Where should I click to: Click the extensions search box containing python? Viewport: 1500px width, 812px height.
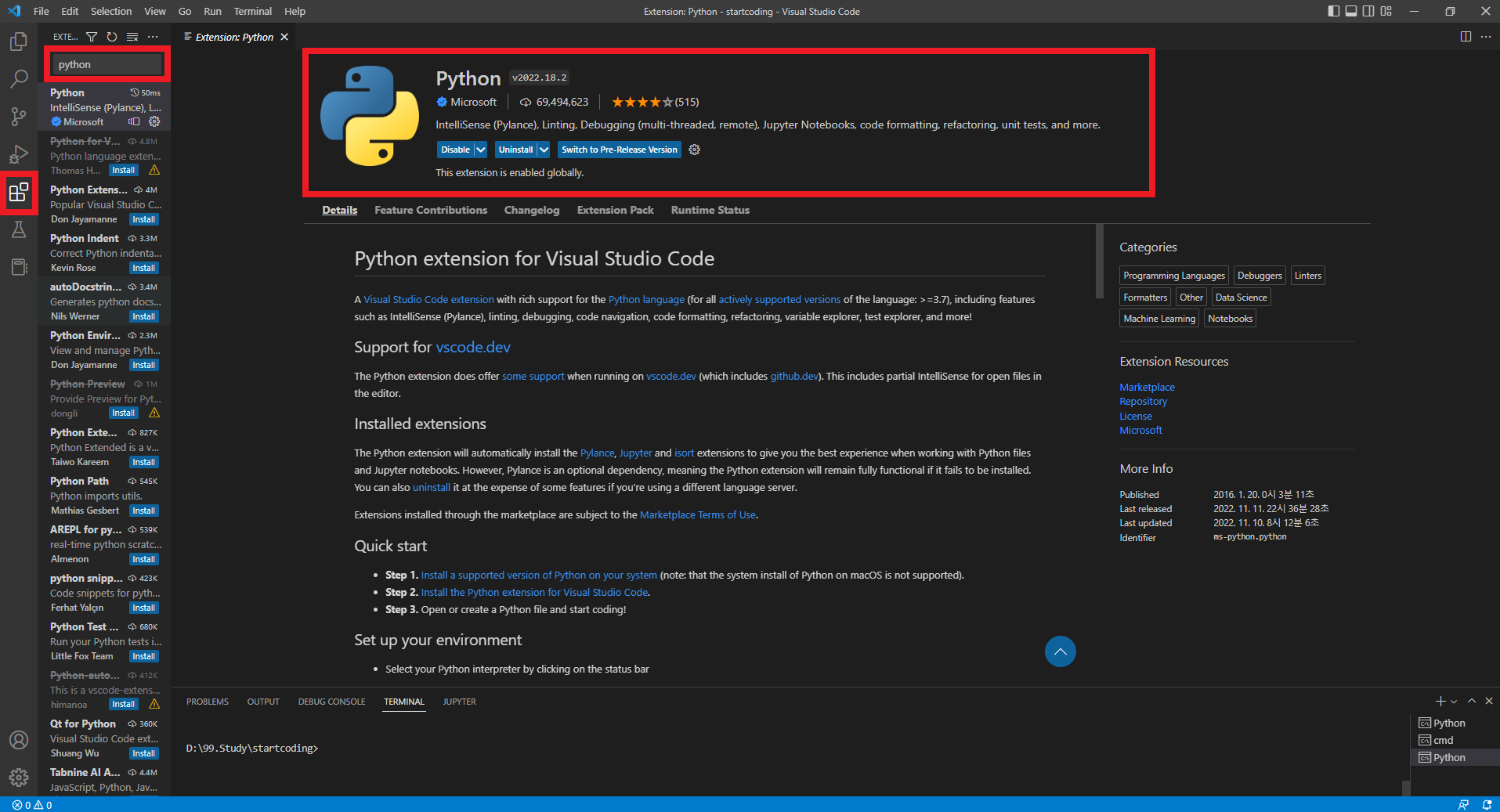[107, 64]
